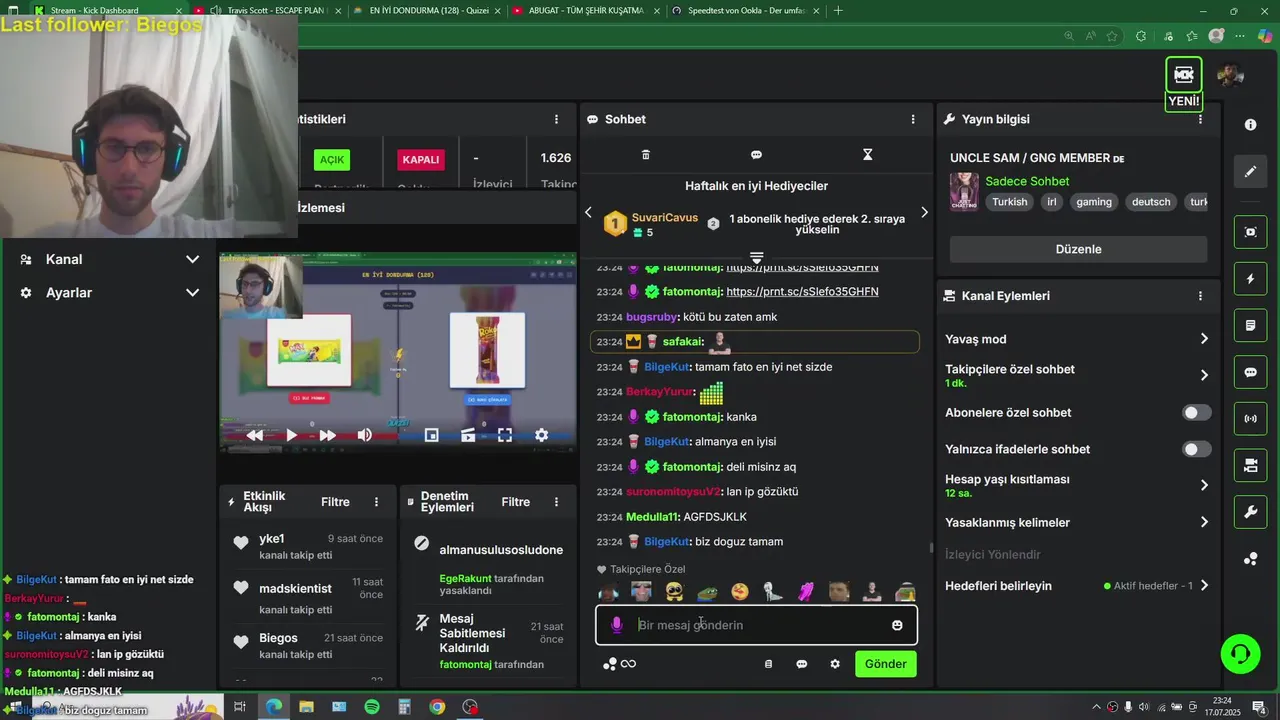
Task: Select the pencil edit icon in right sidebar
Action: click(1250, 171)
